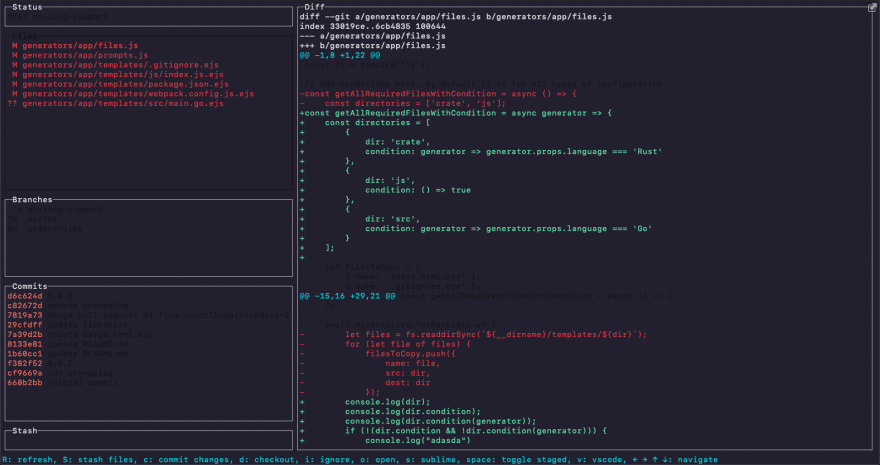Viewport: 880px width, 465px height.
Task: Click the 'i: ignore' shortcut hint
Action: (x=328, y=459)
